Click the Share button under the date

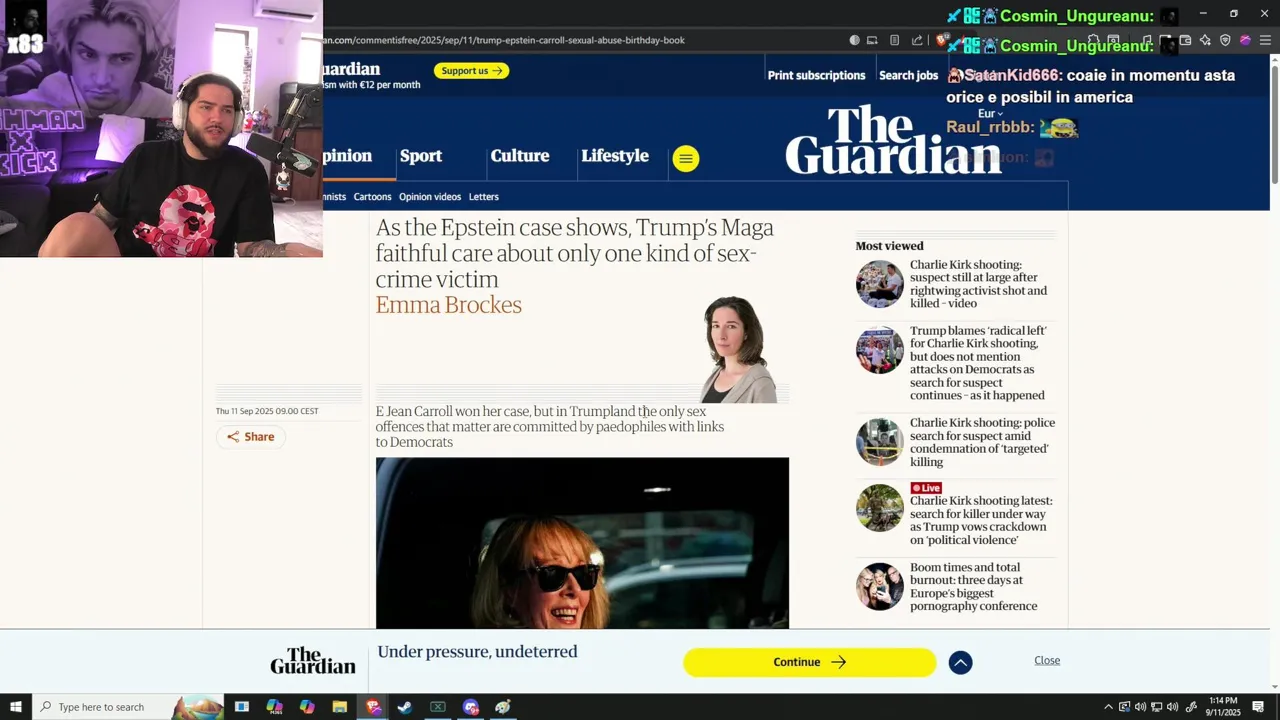(x=250, y=437)
